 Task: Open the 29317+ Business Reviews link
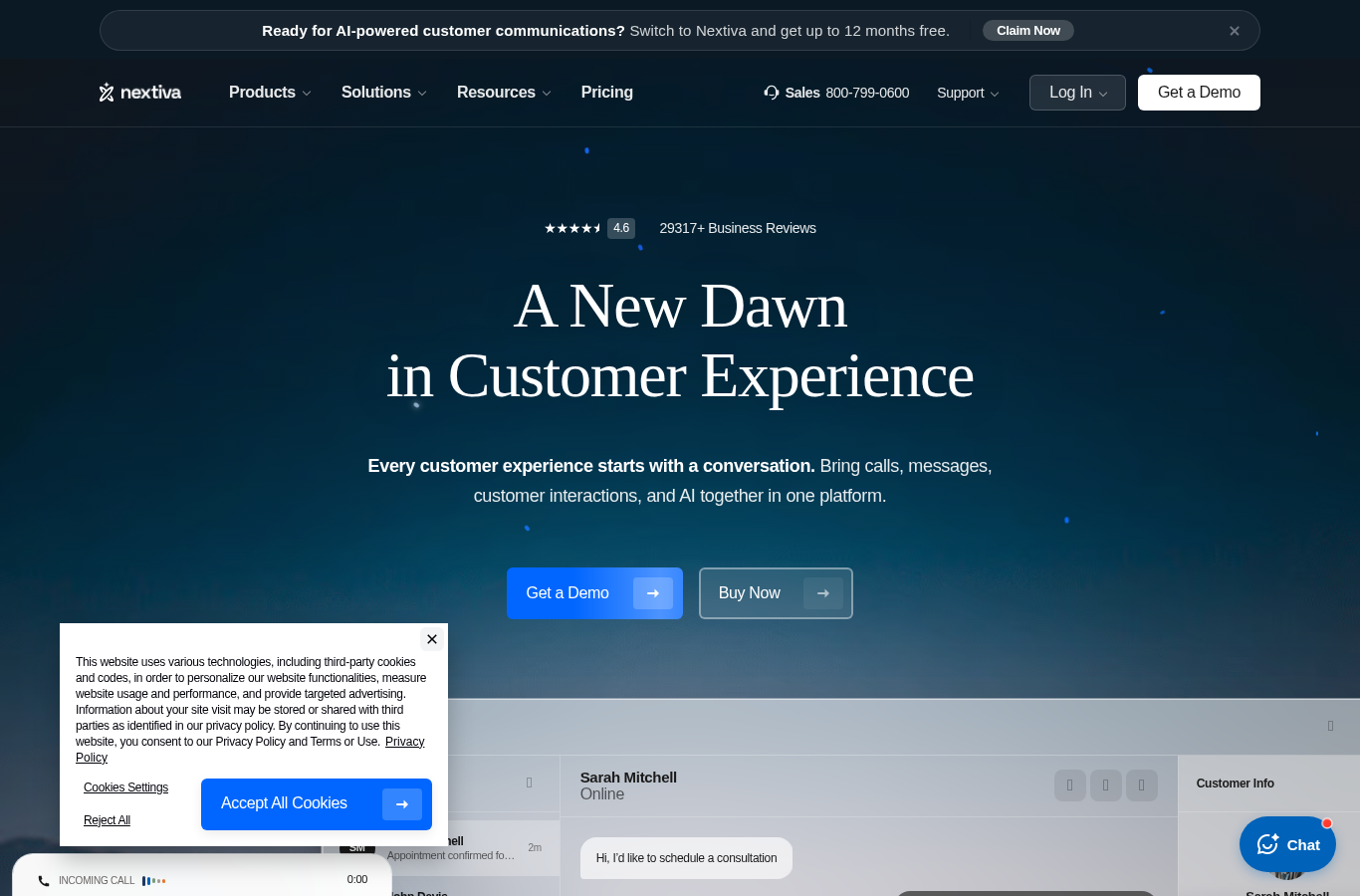tap(738, 228)
